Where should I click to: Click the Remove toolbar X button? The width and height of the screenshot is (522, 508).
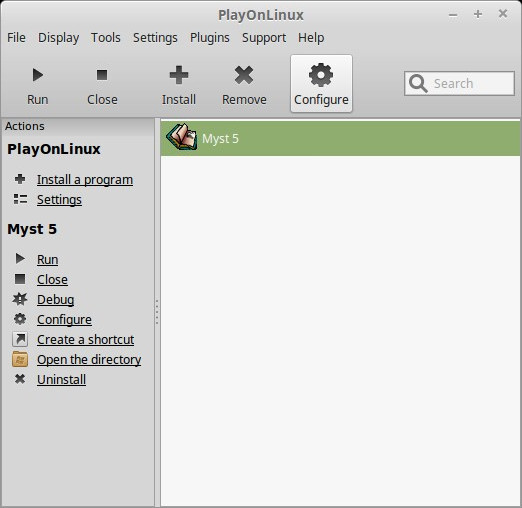(x=244, y=84)
